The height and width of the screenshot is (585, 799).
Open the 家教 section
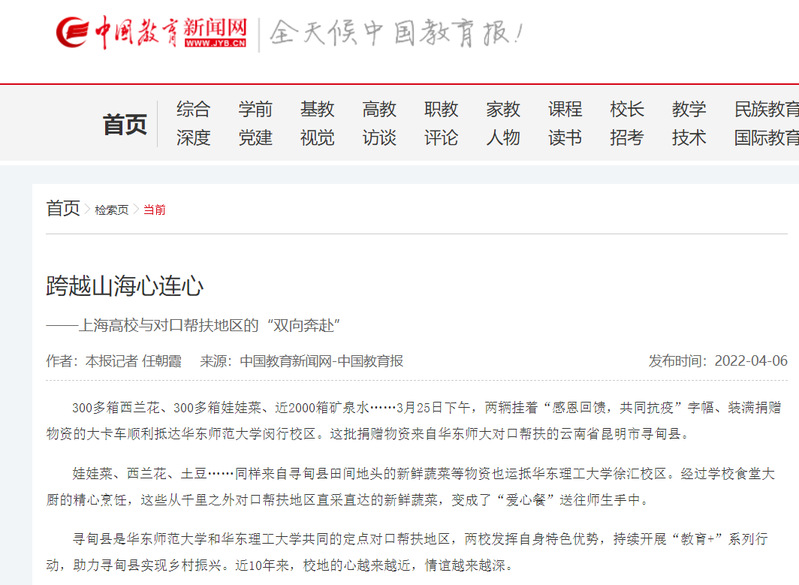[x=503, y=109]
